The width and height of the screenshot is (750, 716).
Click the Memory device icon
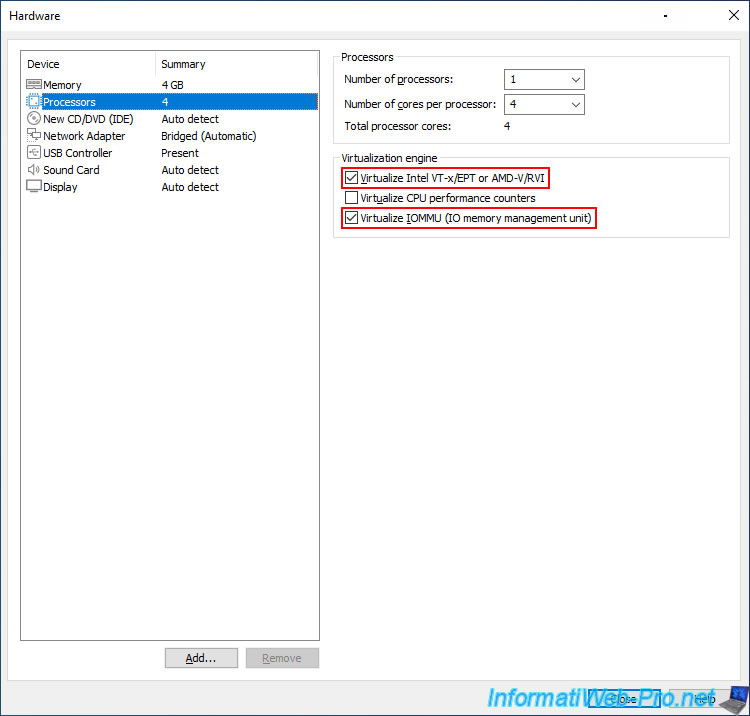pyautogui.click(x=34, y=85)
